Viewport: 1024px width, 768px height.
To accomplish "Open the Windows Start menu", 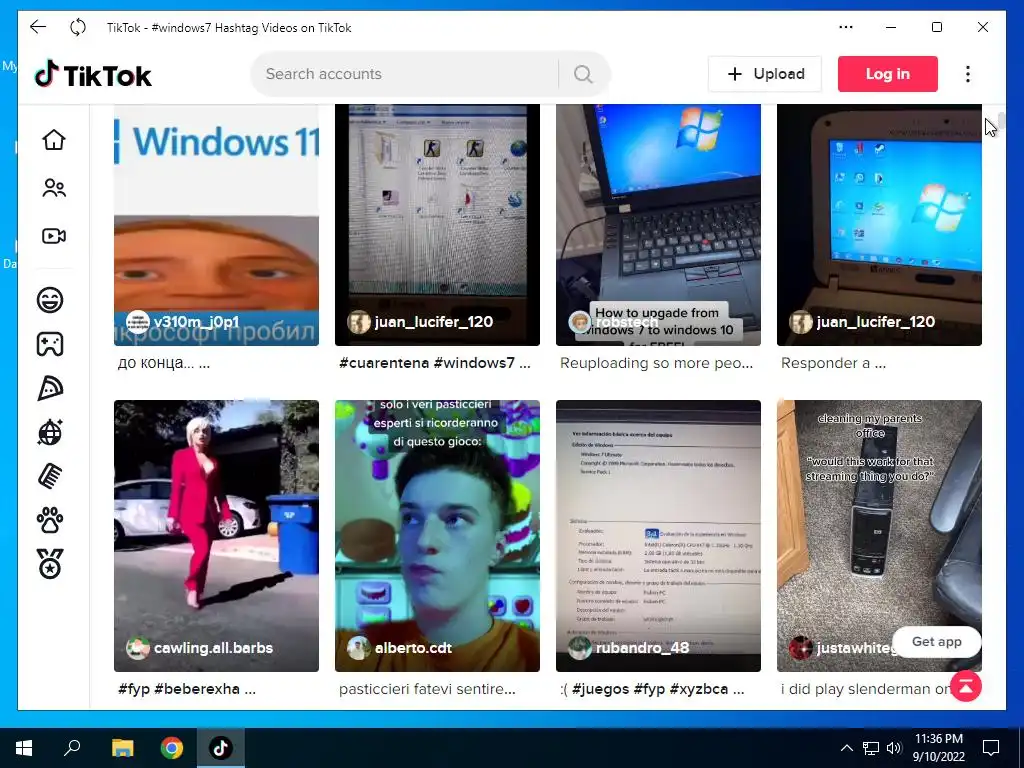I will pyautogui.click(x=24, y=748).
